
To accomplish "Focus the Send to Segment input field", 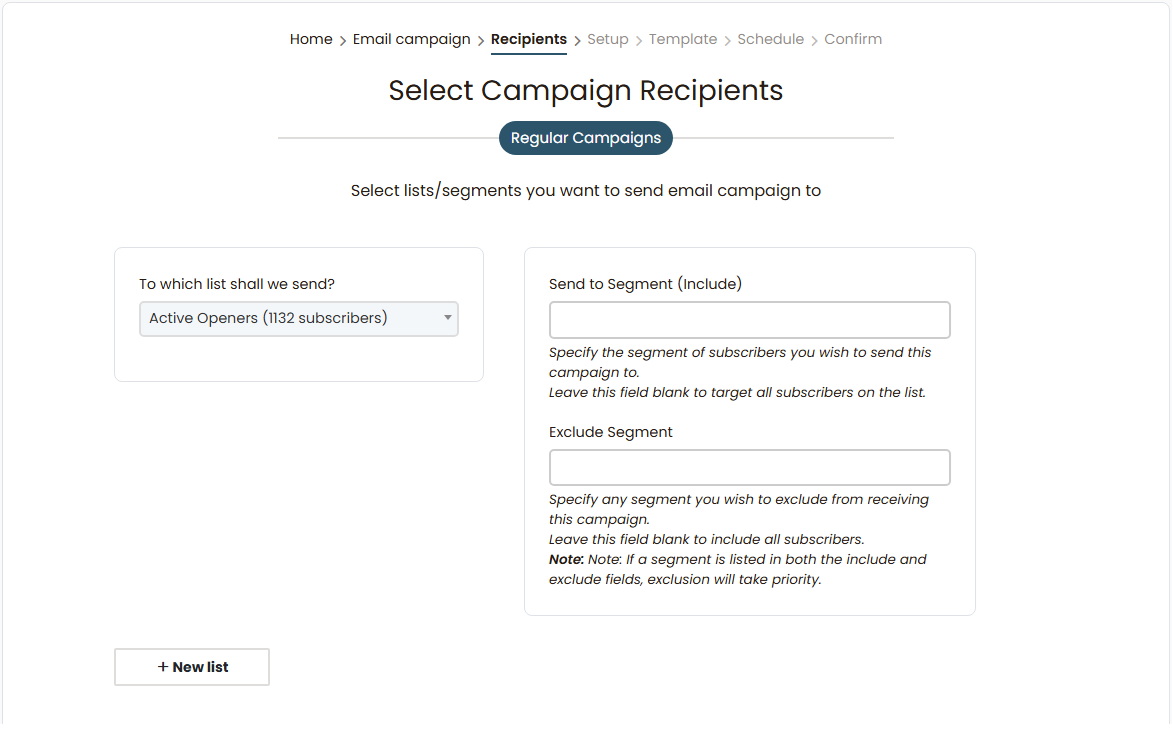I will pos(749,320).
